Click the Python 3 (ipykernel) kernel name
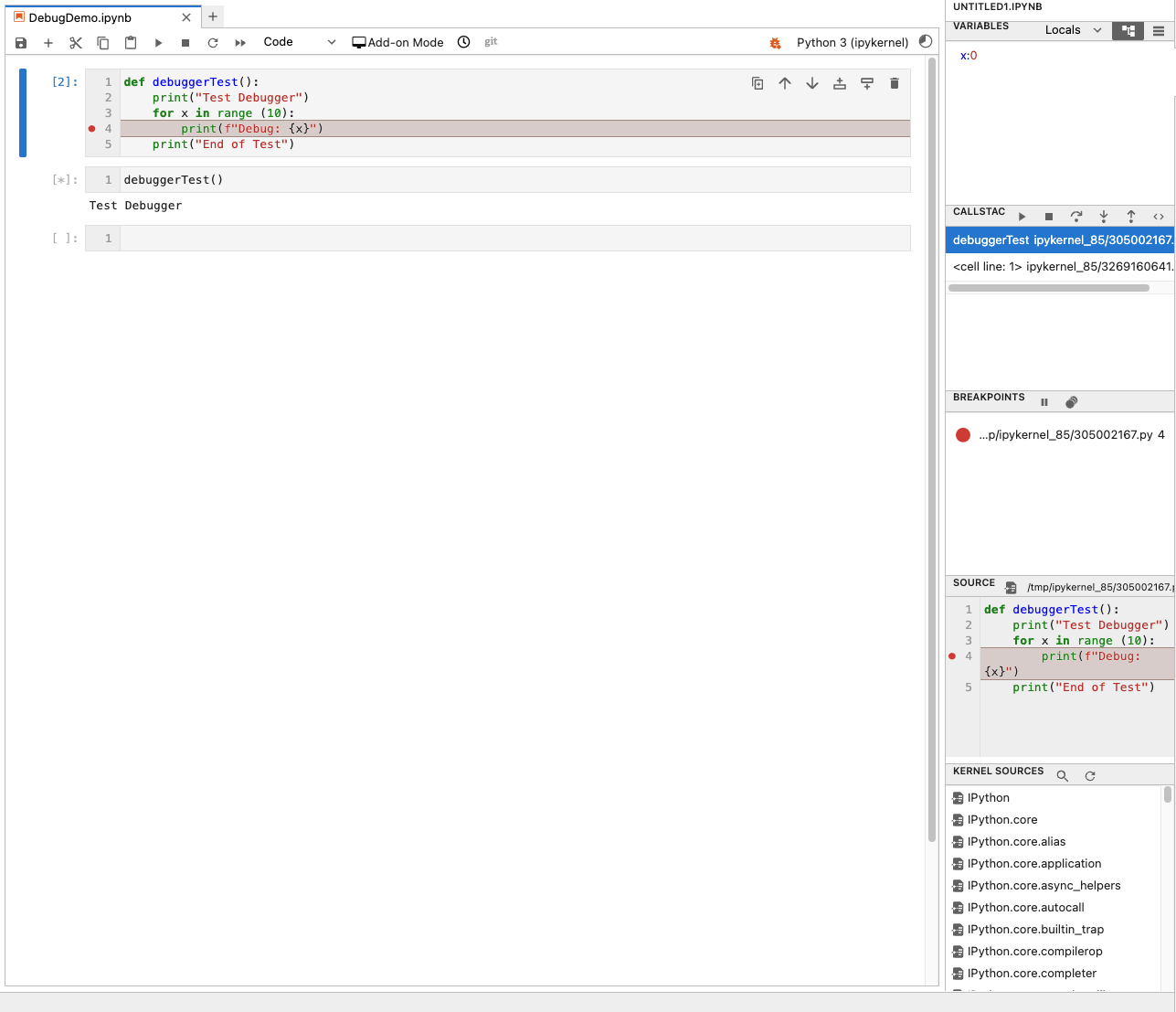The image size is (1176, 1012). 852,43
